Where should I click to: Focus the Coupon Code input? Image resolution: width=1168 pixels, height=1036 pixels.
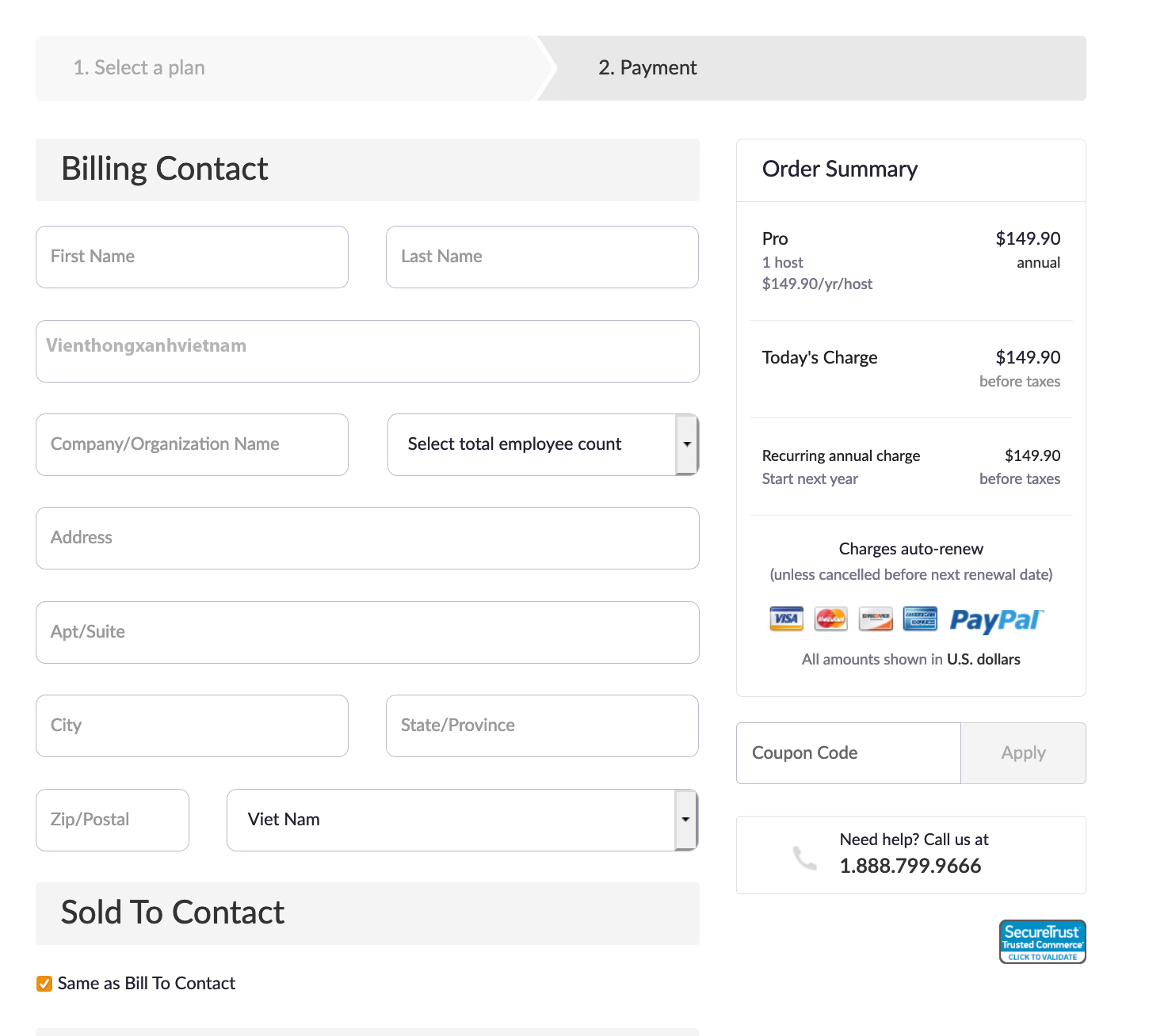click(x=848, y=753)
